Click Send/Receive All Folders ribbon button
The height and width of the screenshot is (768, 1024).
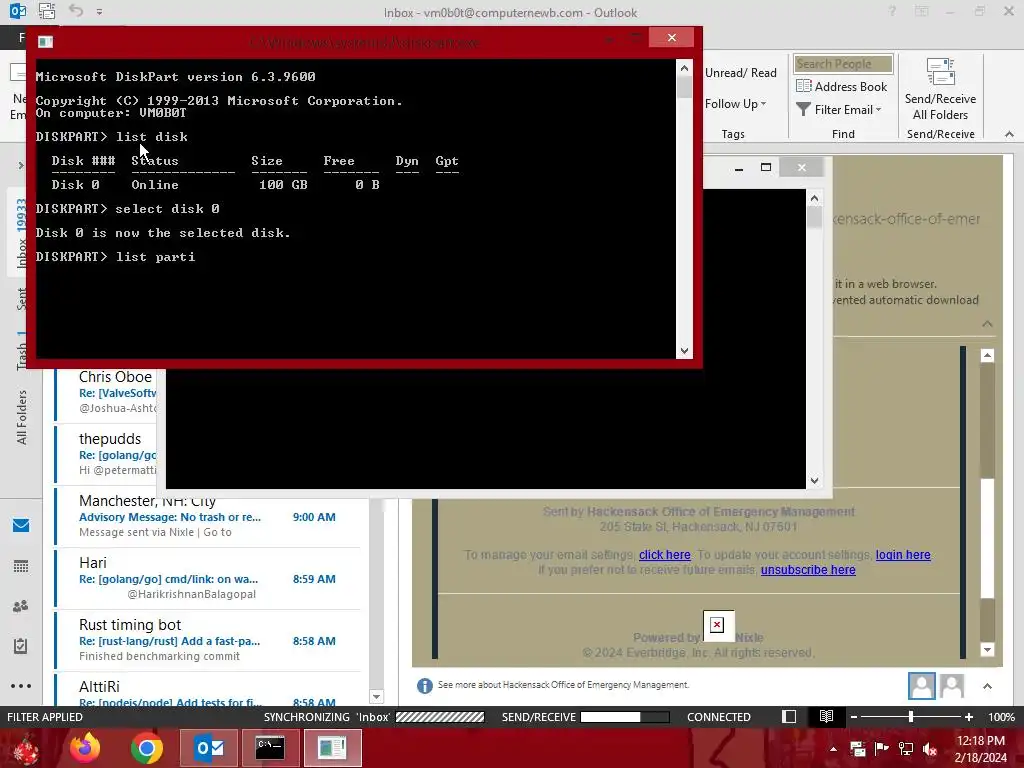(940, 89)
